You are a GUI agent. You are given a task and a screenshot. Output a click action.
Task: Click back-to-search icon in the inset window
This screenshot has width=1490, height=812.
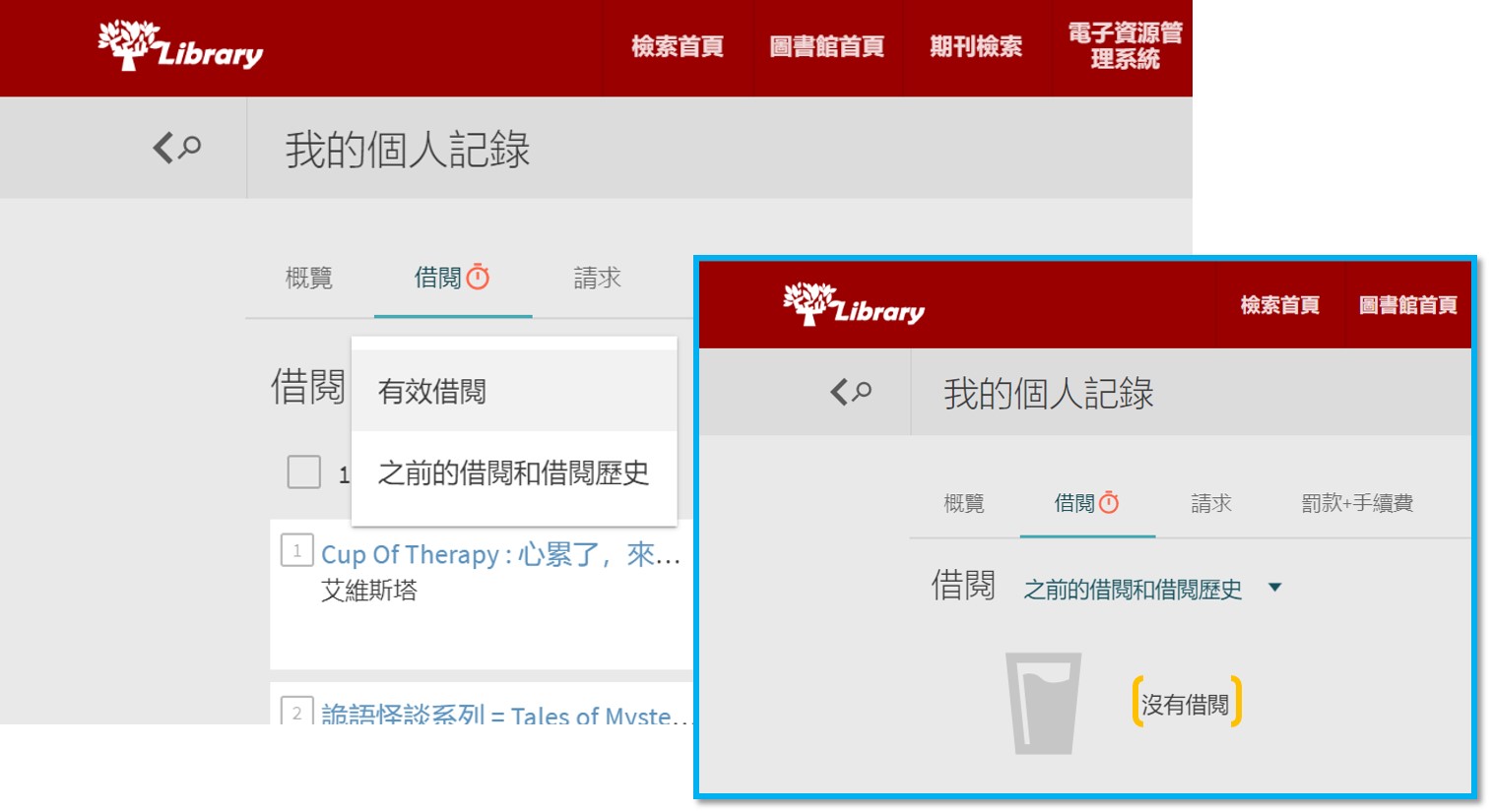(x=851, y=392)
